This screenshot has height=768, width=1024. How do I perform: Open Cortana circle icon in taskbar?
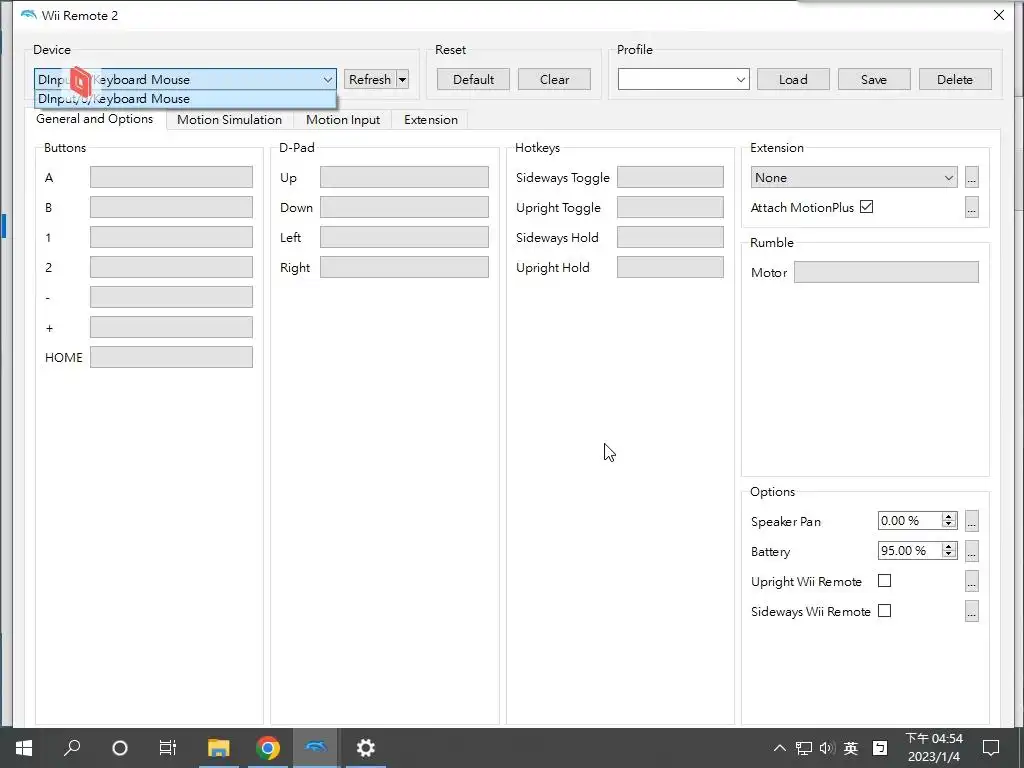pos(120,748)
